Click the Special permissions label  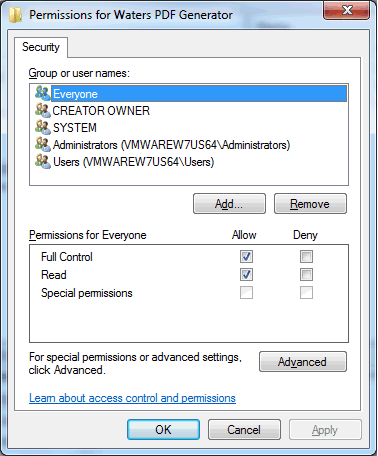87,293
